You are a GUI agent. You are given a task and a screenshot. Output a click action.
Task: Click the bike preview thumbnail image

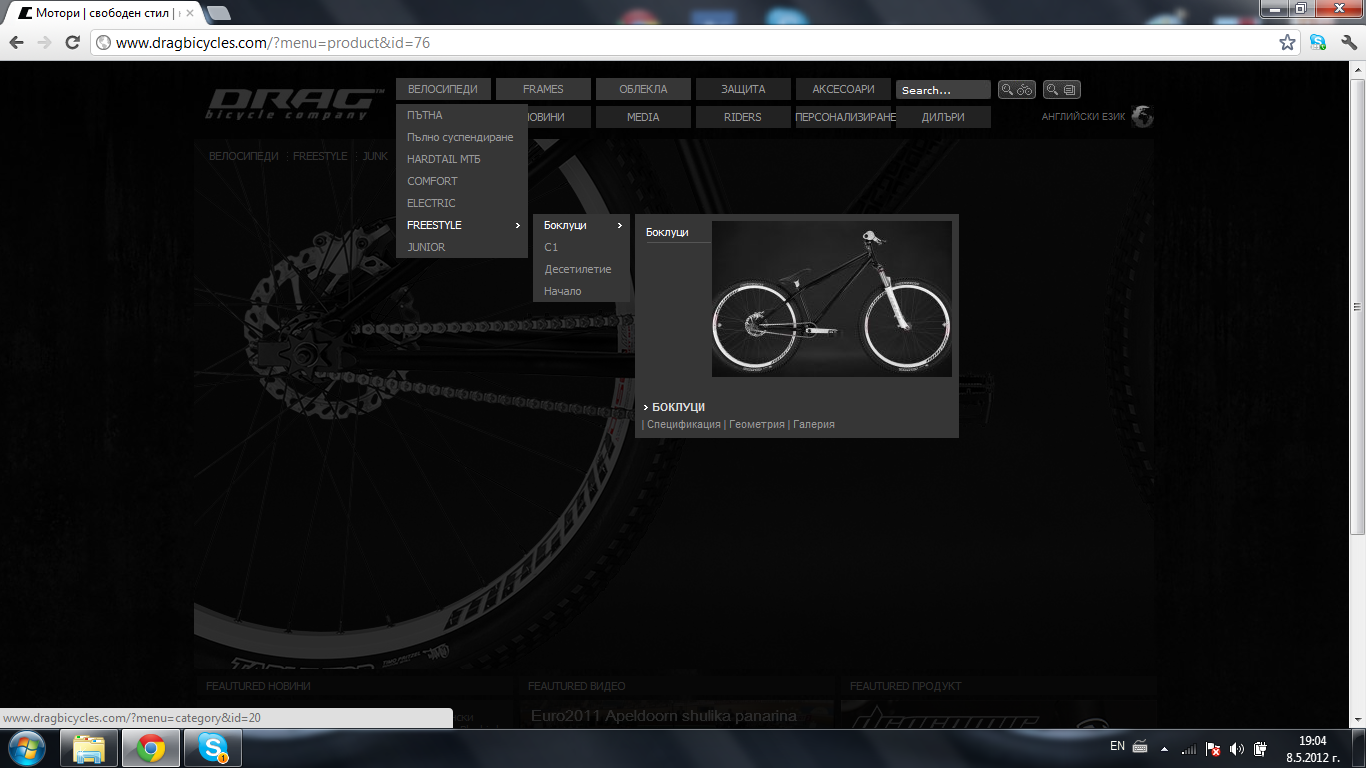point(831,299)
